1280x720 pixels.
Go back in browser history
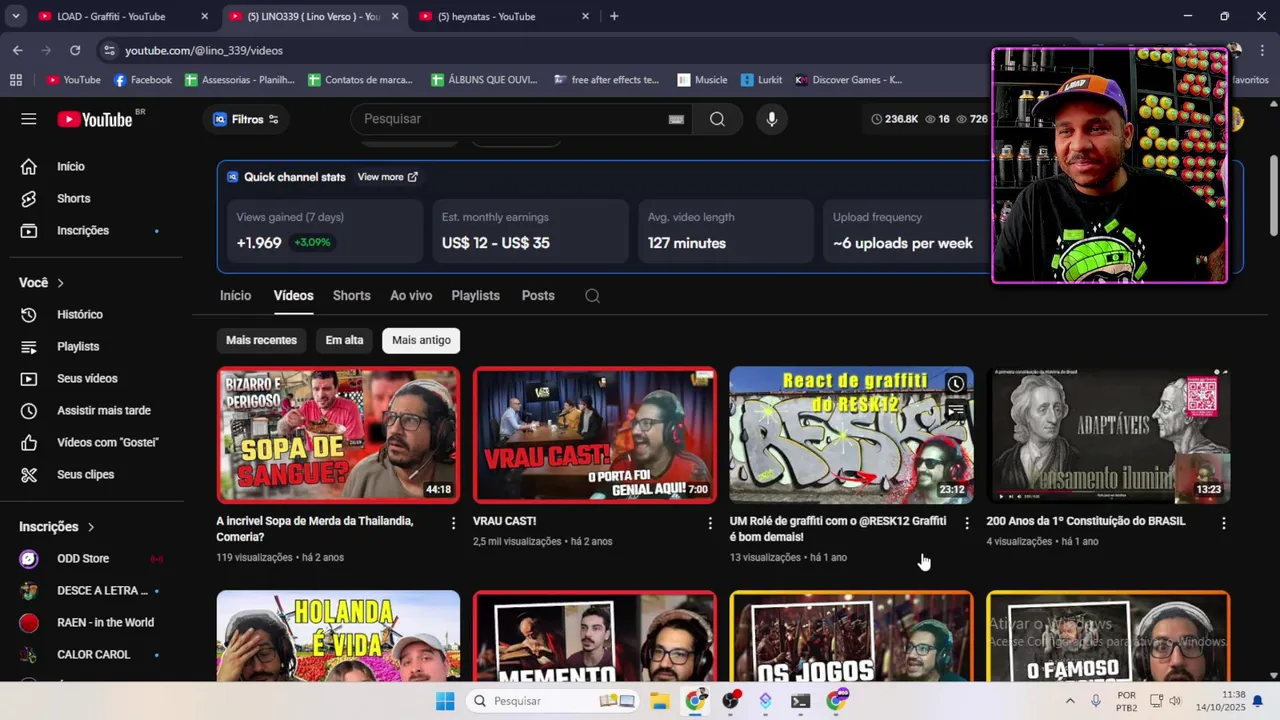click(18, 50)
